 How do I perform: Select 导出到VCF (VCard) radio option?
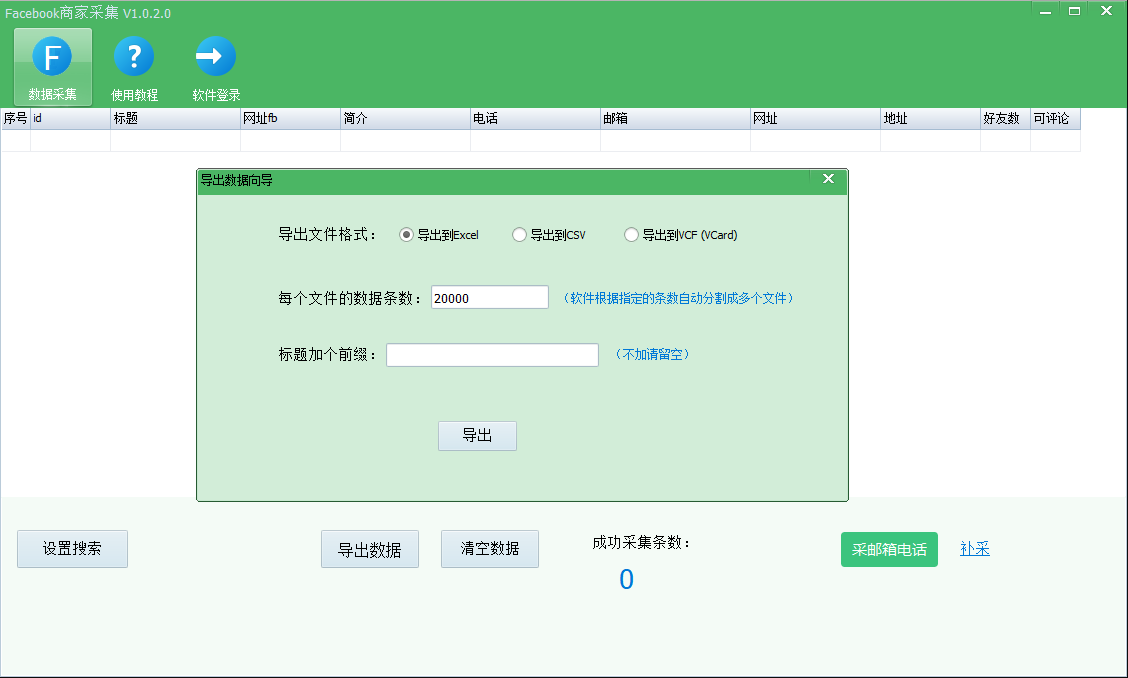click(681, 235)
